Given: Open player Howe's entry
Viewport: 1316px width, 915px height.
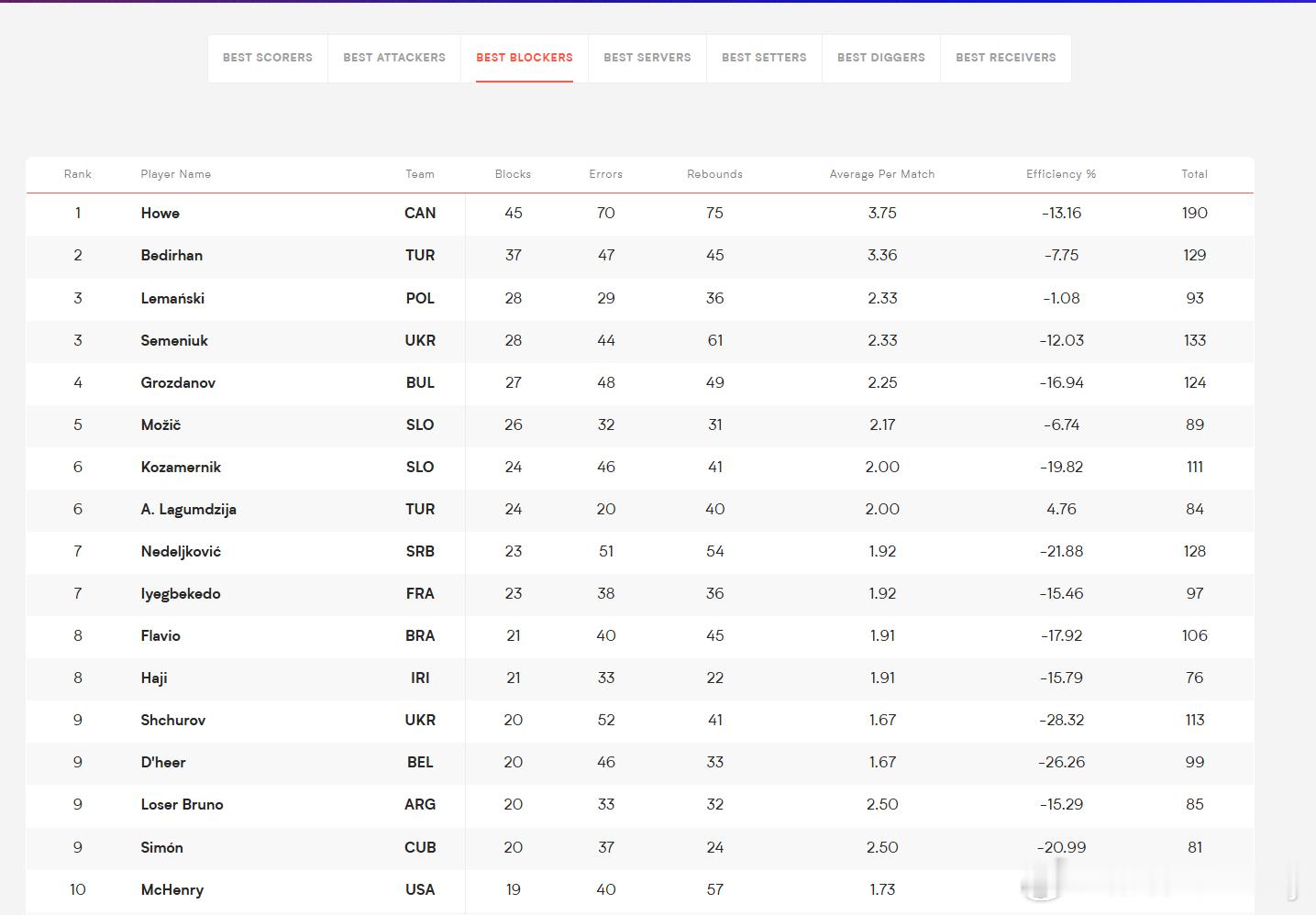Looking at the screenshot, I should [x=160, y=214].
